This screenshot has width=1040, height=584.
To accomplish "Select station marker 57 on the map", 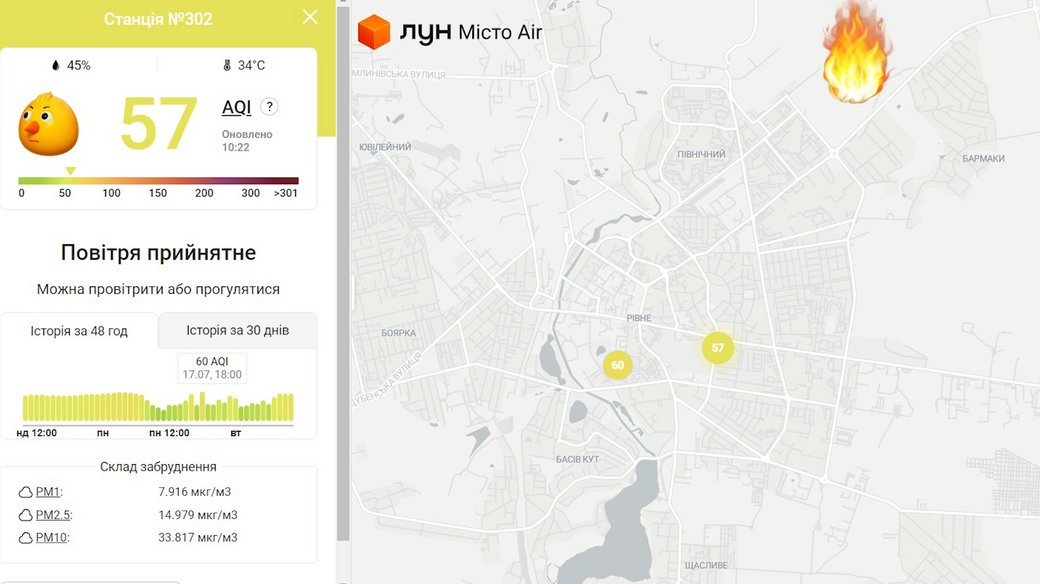I will pyautogui.click(x=717, y=348).
